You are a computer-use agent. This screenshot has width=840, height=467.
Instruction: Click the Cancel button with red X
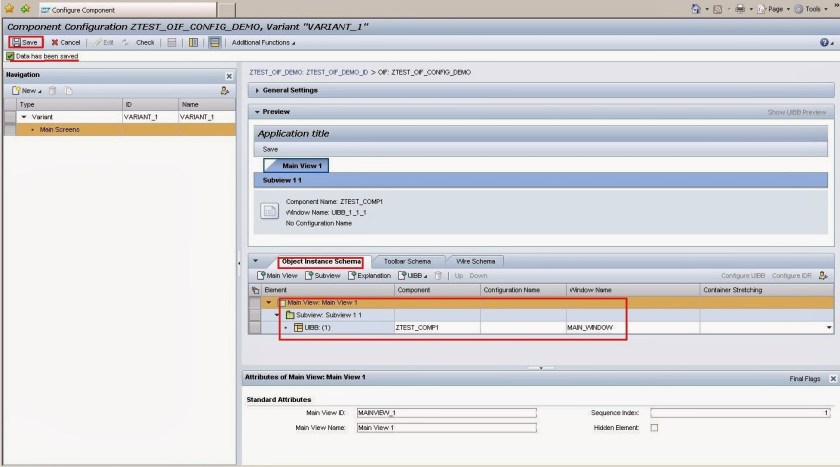pos(66,43)
